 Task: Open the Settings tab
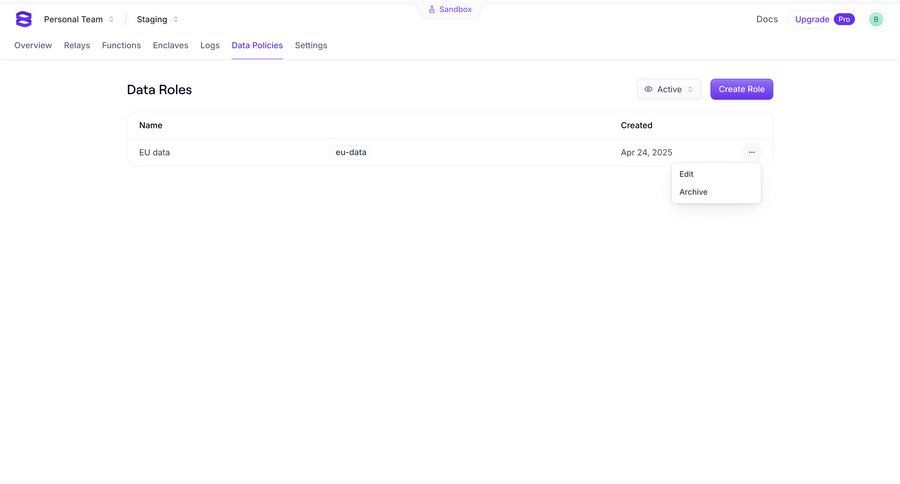(311, 45)
